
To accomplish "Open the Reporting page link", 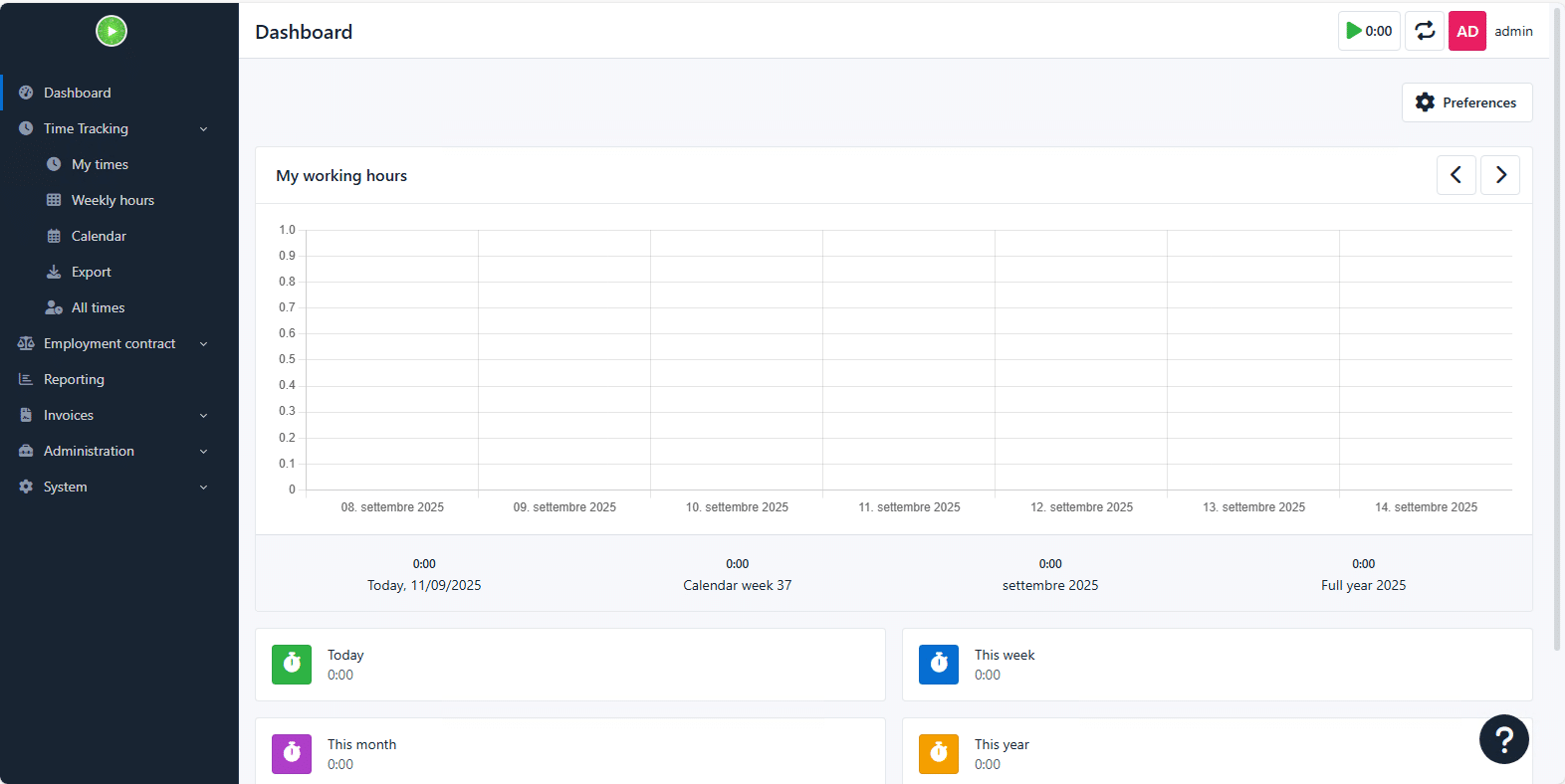I will pos(74,379).
